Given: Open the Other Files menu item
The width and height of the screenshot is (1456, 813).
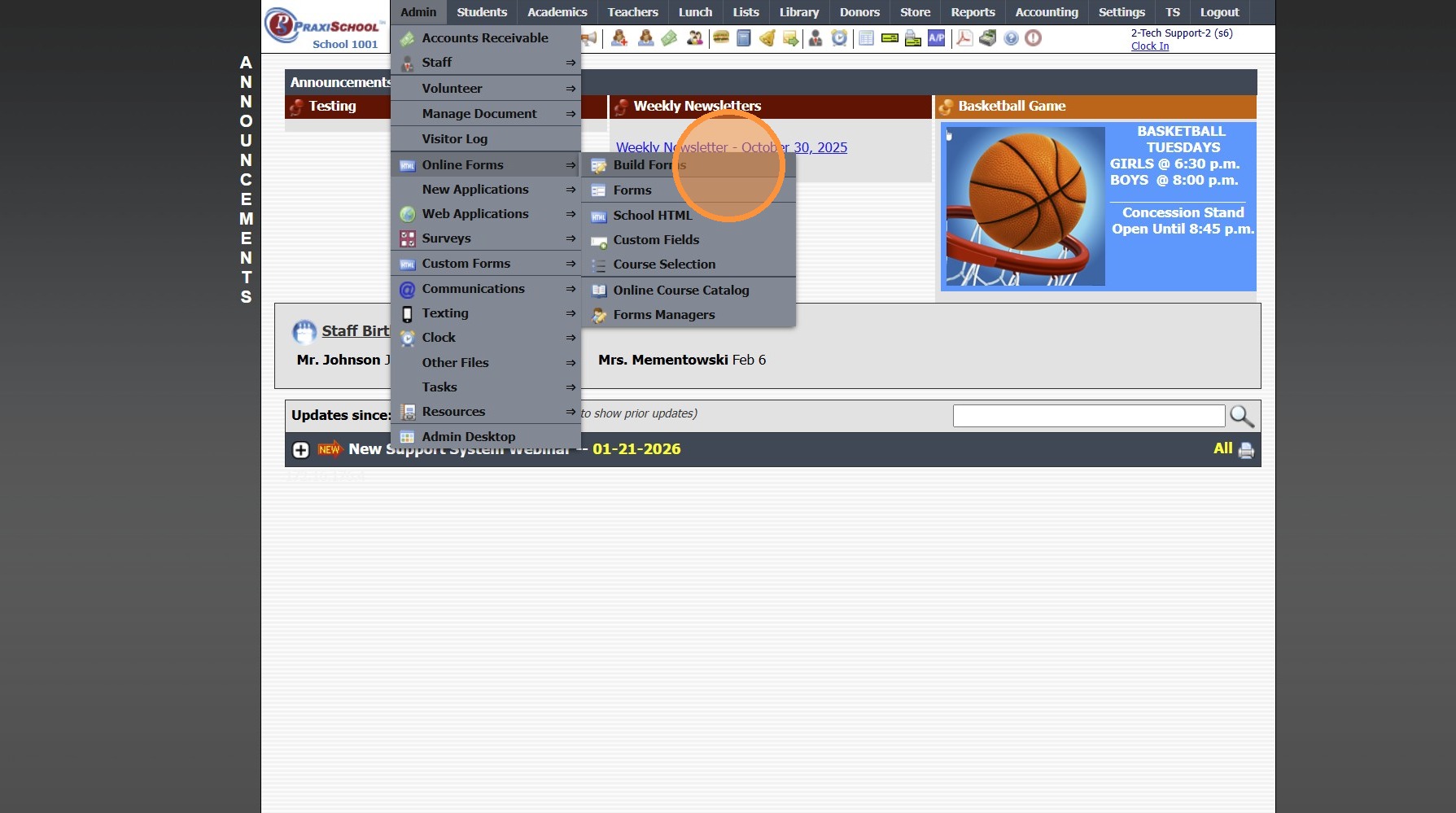Looking at the screenshot, I should [x=486, y=363].
